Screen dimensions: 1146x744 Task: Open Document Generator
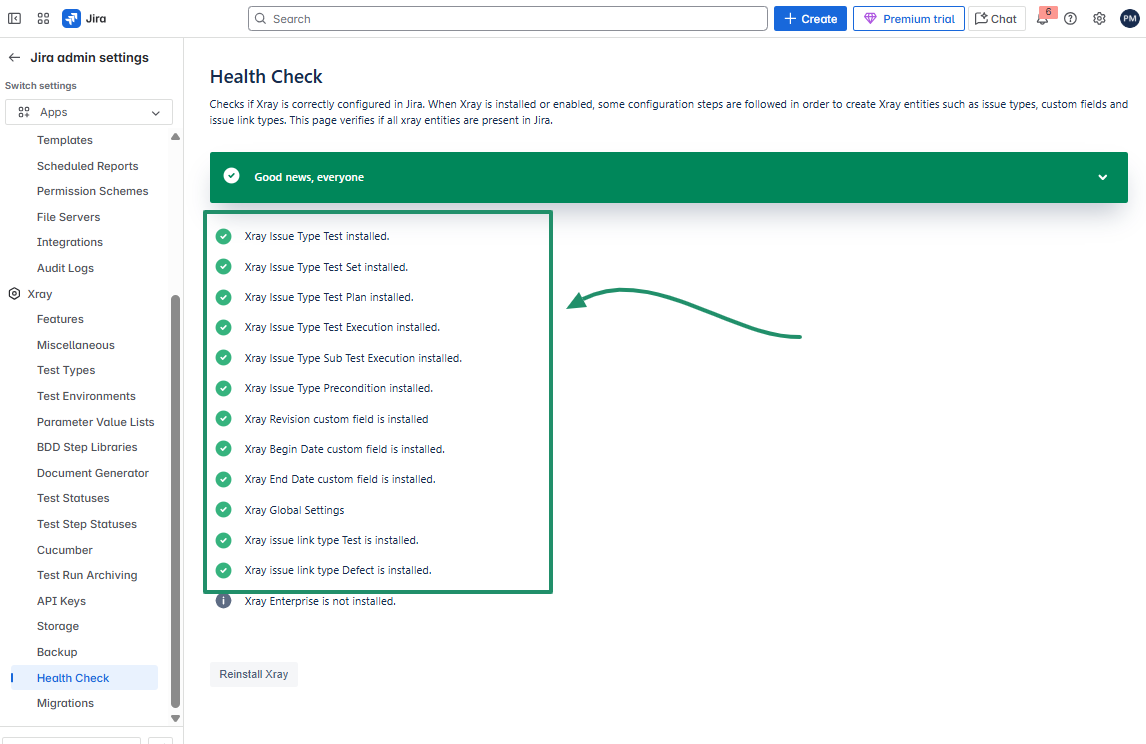pos(93,473)
